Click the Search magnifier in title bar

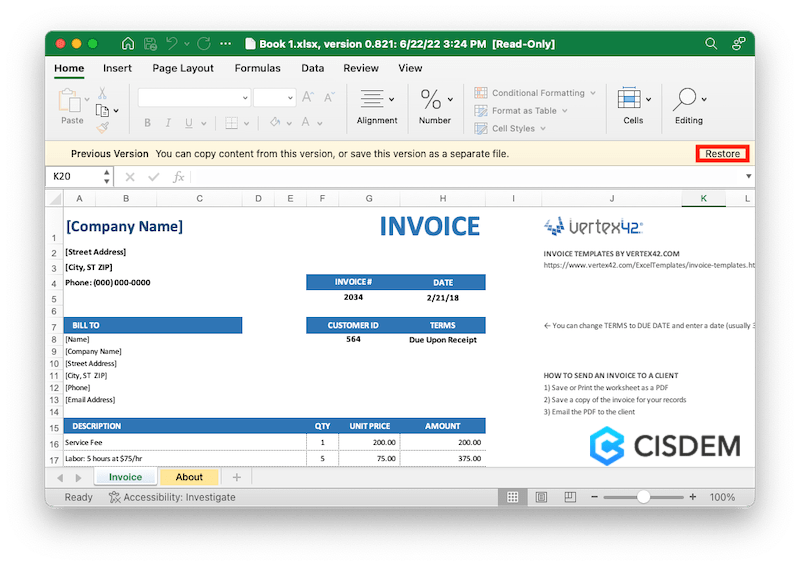[711, 44]
